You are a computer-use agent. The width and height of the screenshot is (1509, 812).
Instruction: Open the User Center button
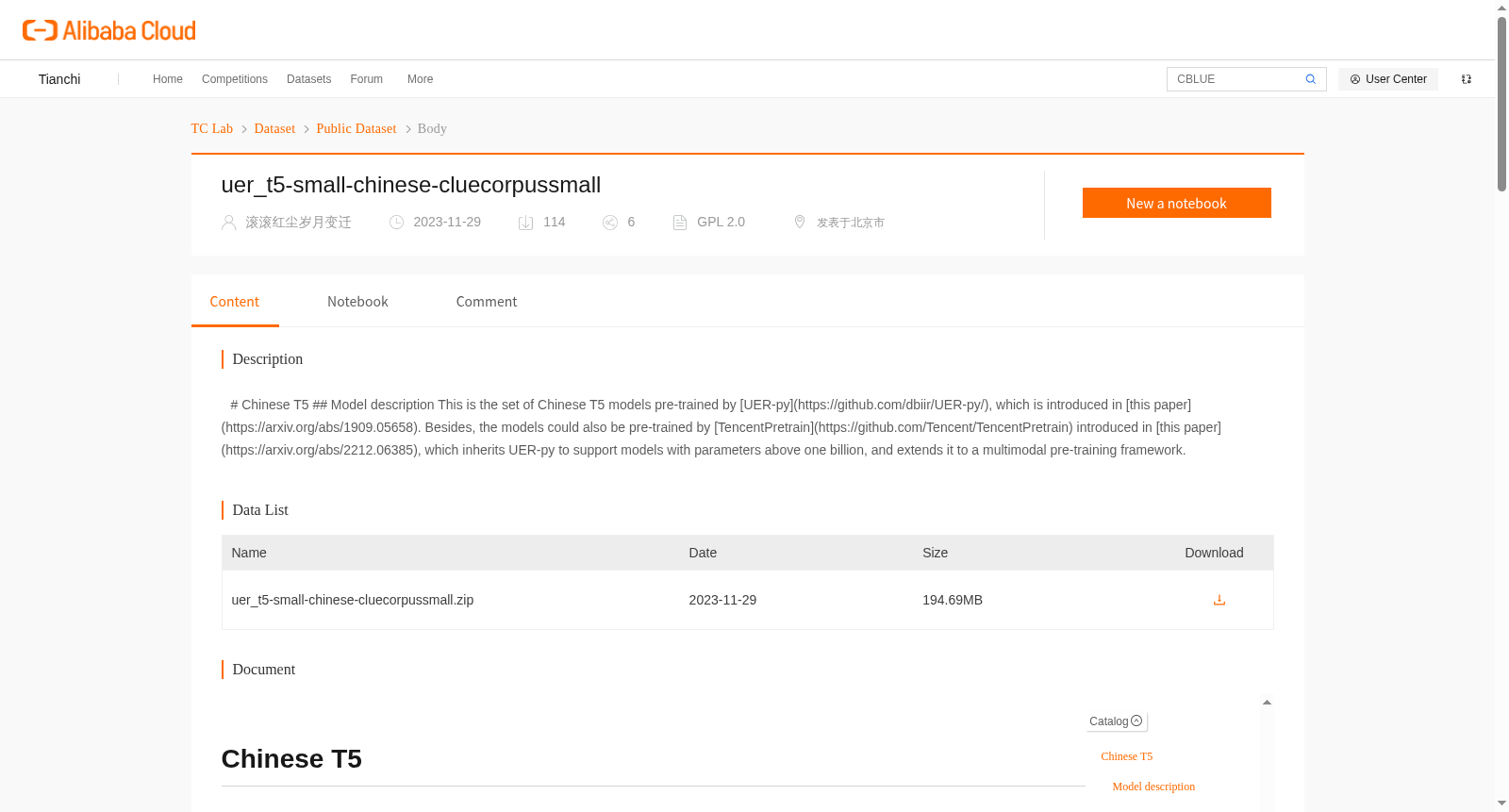pyautogui.click(x=1388, y=79)
